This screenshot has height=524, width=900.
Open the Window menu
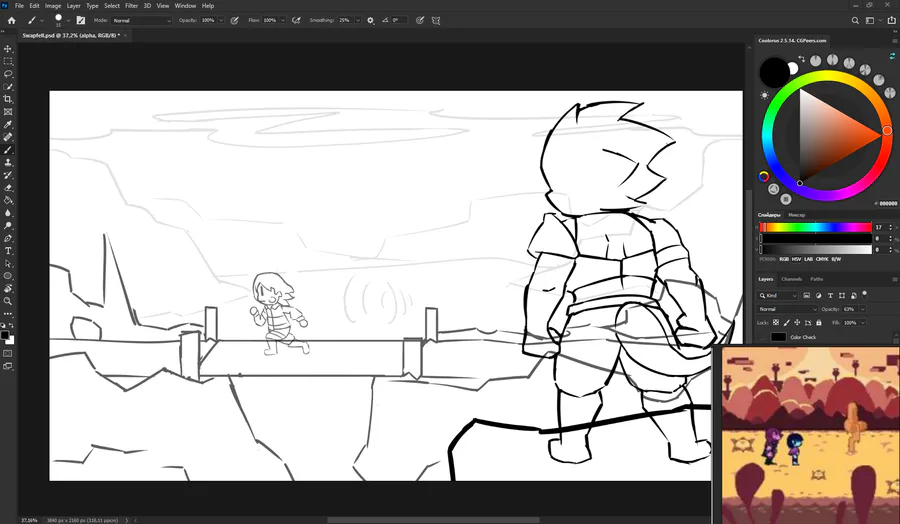(185, 6)
